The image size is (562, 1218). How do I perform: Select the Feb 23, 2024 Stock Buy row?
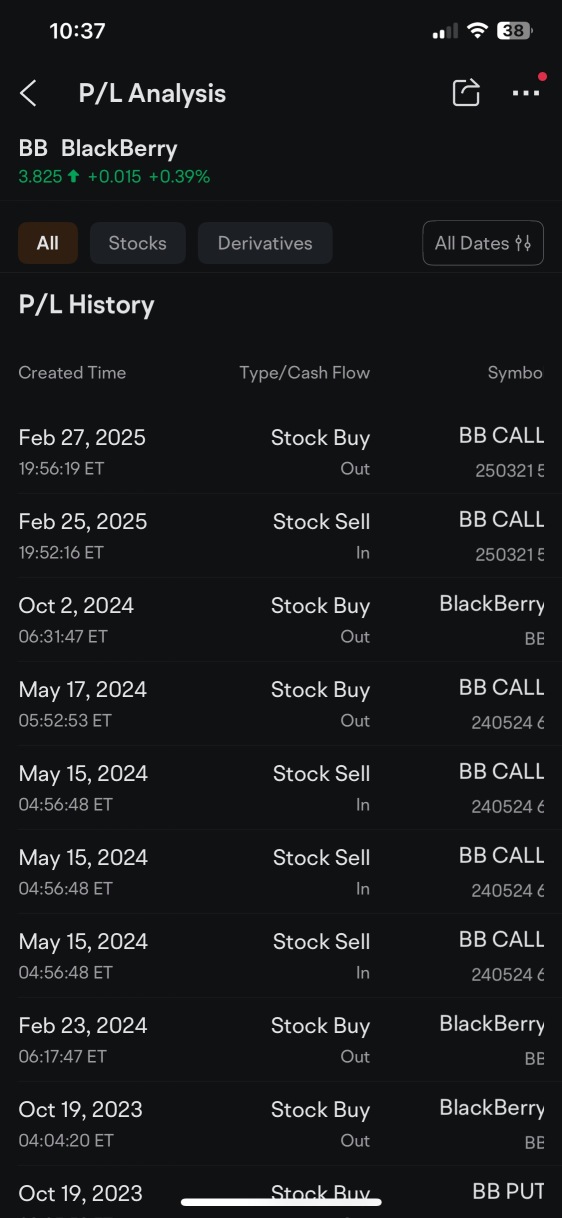tap(281, 1040)
